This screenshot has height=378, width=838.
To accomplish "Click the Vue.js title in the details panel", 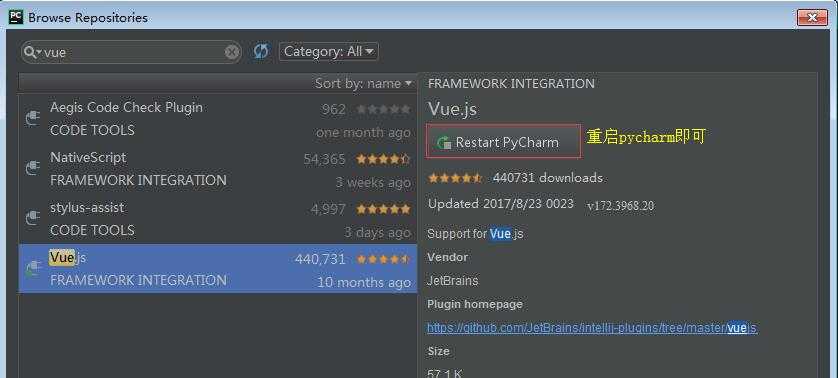I will click(x=452, y=110).
